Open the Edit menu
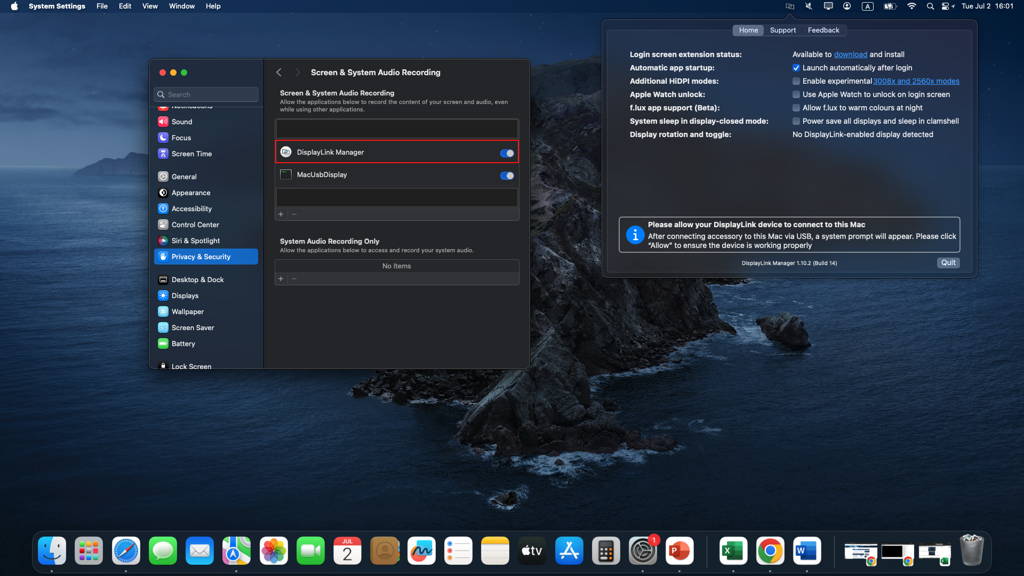 125,6
